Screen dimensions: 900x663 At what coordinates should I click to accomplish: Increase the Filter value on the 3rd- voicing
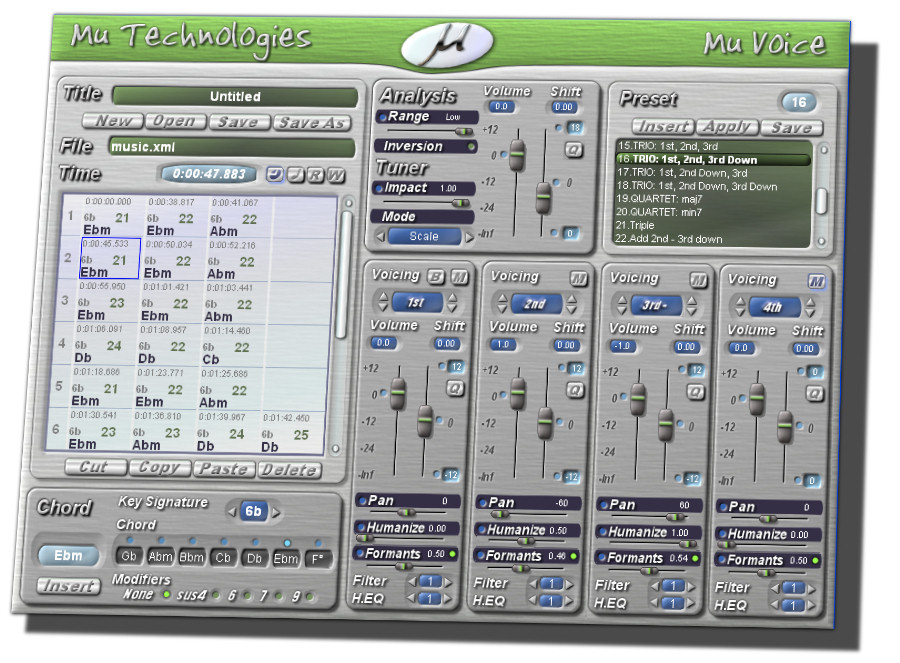pos(691,587)
